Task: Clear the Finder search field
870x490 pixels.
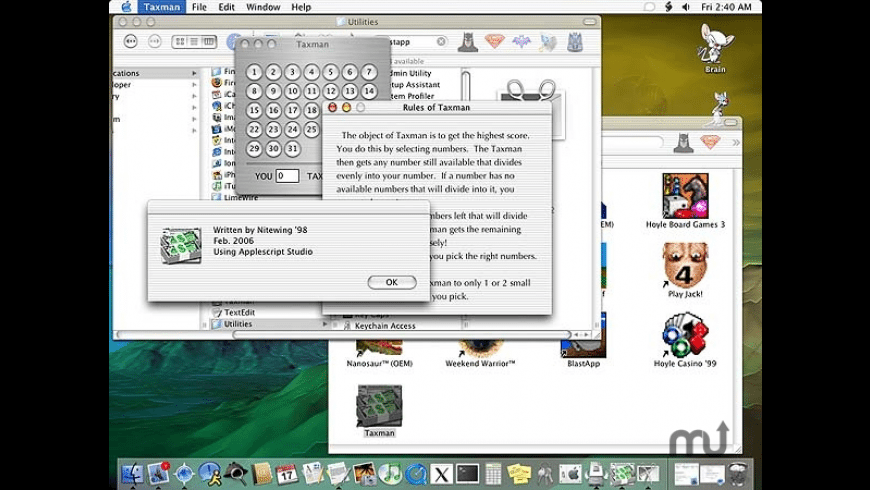Action: point(441,42)
